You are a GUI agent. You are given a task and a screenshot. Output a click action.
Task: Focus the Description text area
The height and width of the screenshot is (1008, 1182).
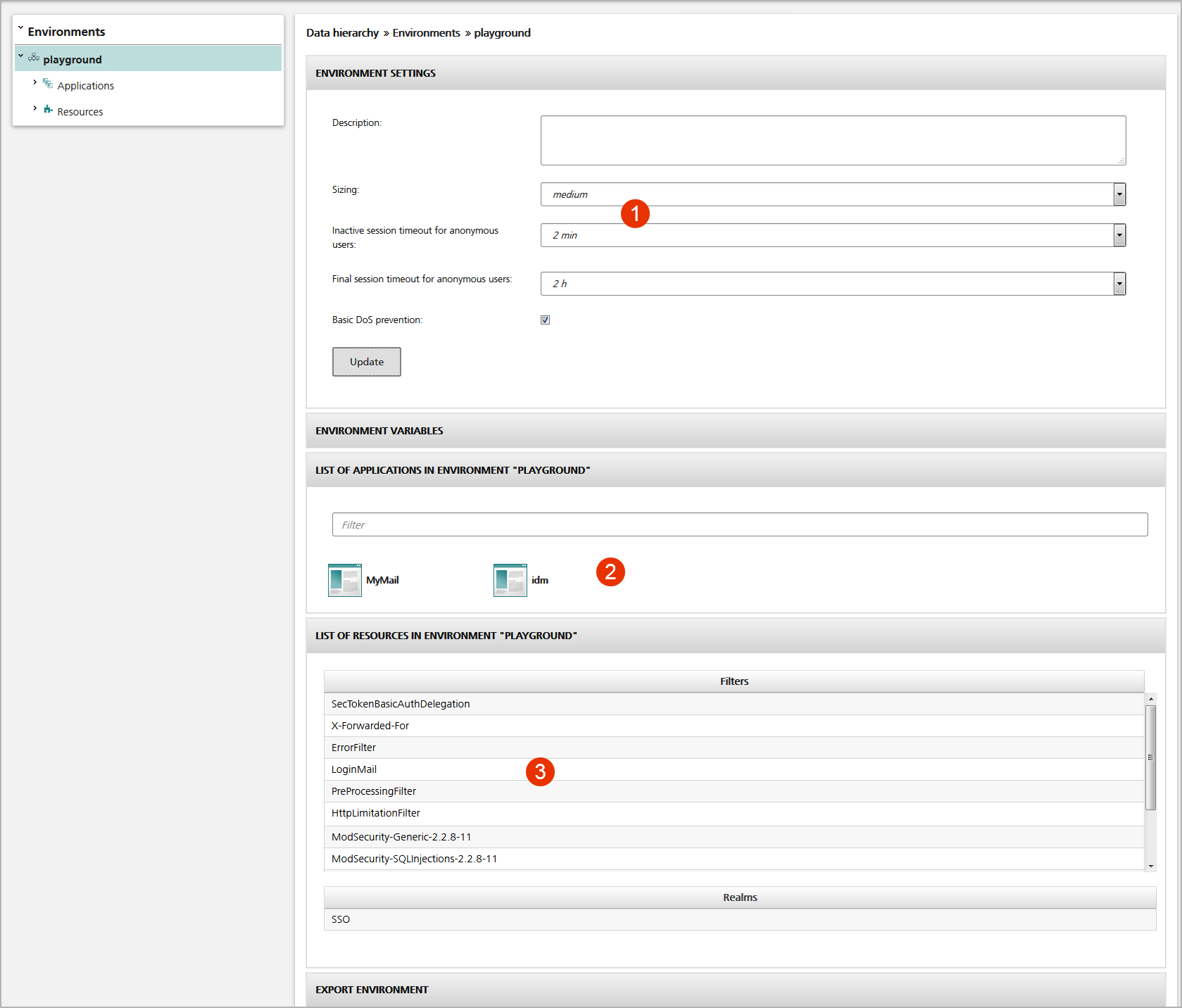click(x=833, y=141)
